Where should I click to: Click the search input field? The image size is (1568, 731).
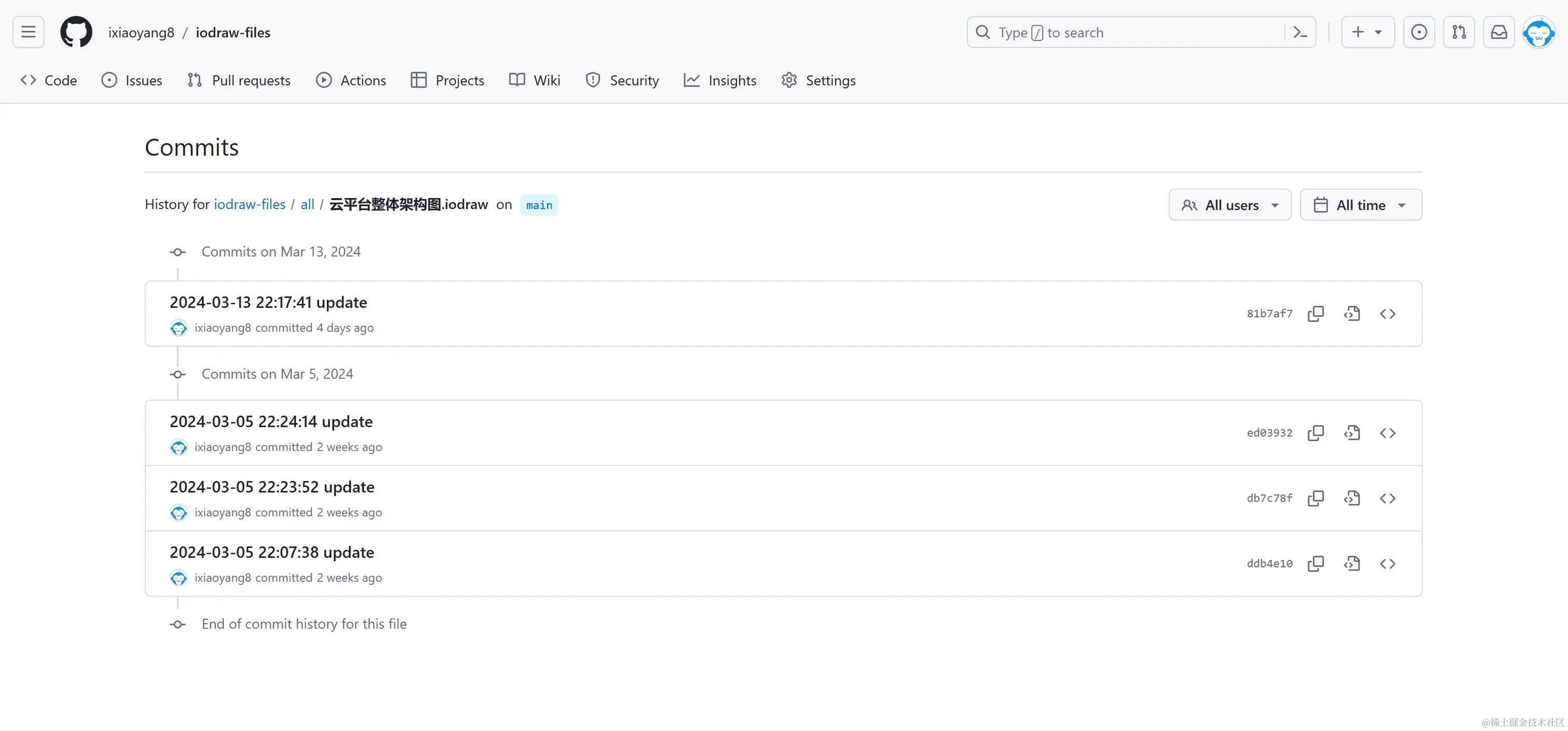point(1126,32)
